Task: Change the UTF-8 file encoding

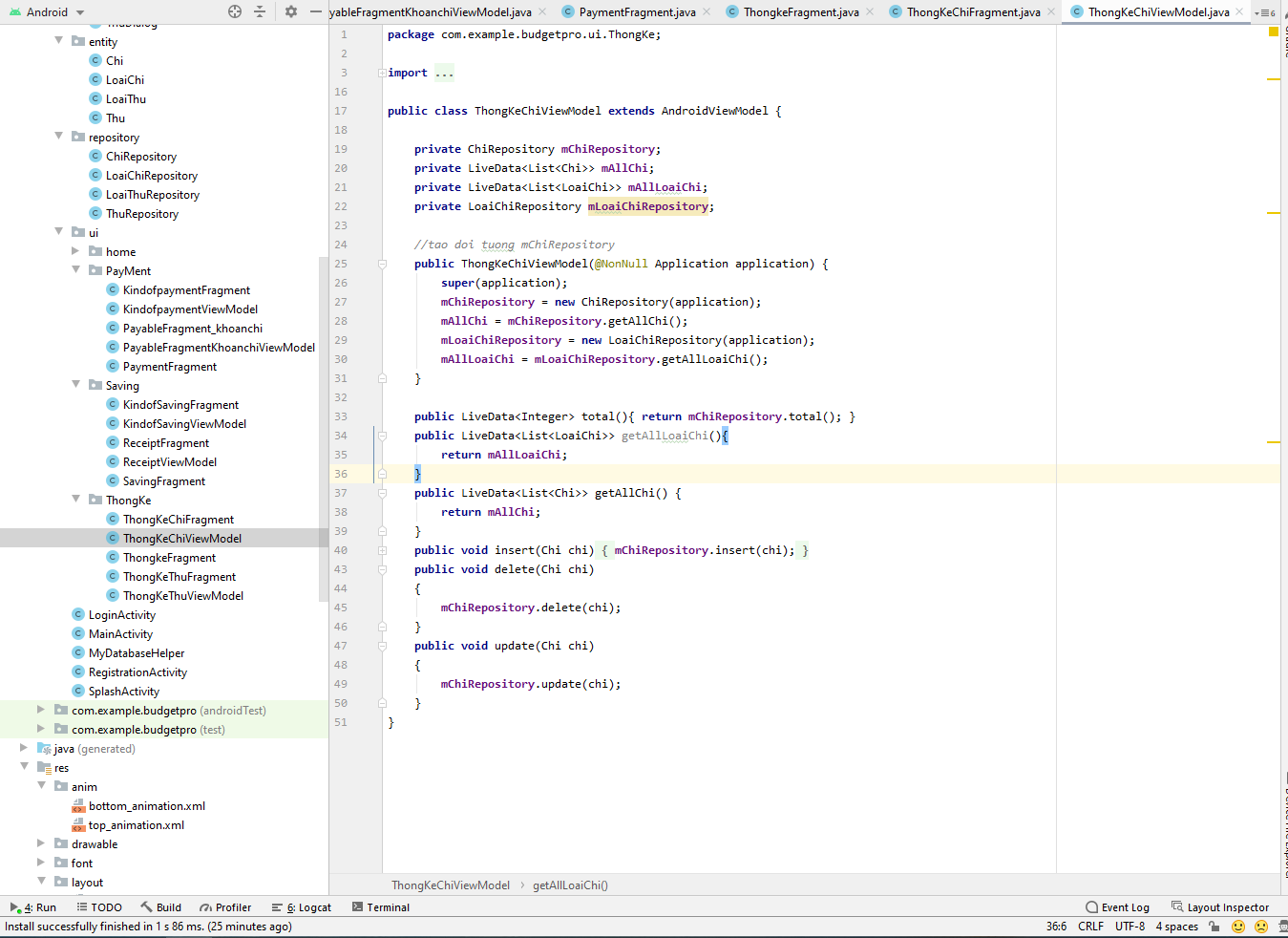Action: pyautogui.click(x=1130, y=927)
